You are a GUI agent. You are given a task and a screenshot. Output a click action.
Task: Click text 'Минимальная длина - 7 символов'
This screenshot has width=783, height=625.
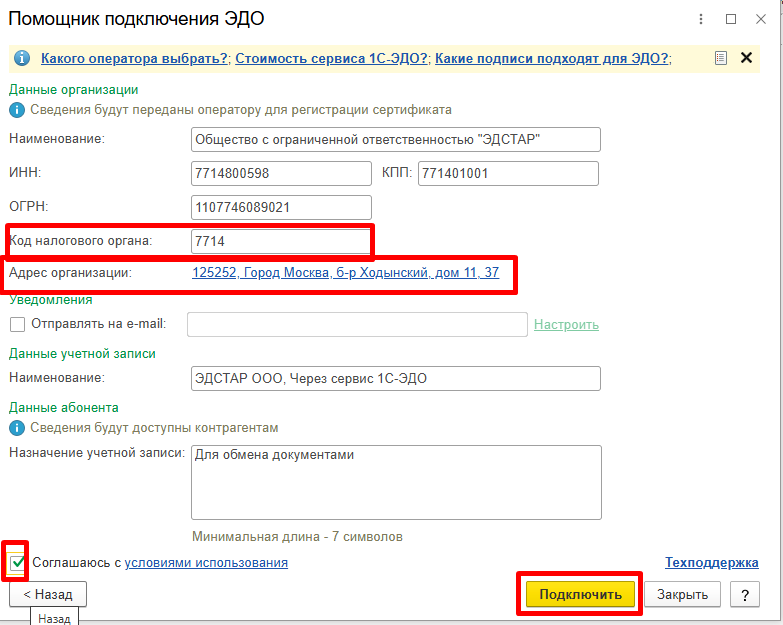297,537
